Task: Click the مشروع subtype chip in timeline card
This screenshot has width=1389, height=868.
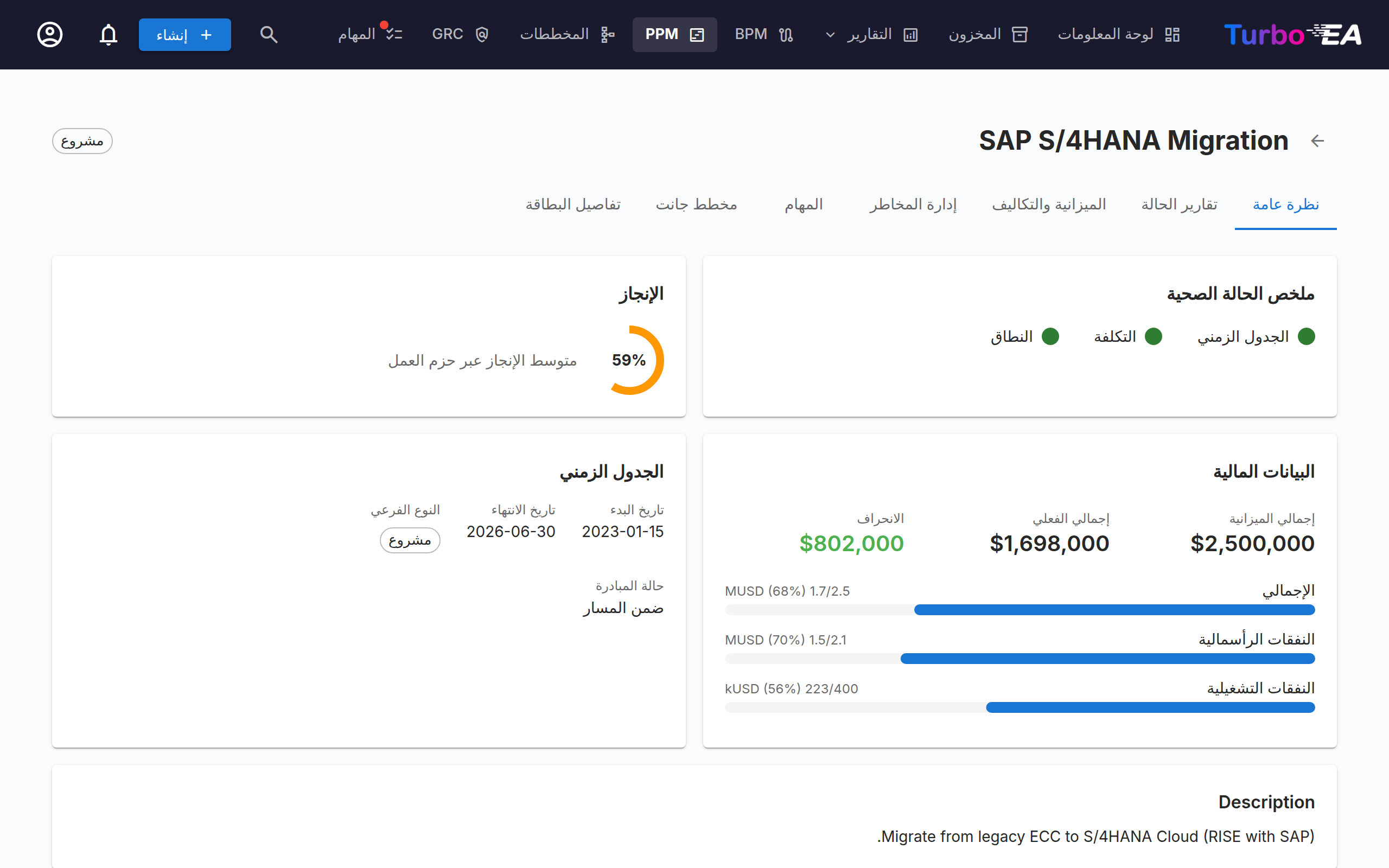Action: [410, 540]
